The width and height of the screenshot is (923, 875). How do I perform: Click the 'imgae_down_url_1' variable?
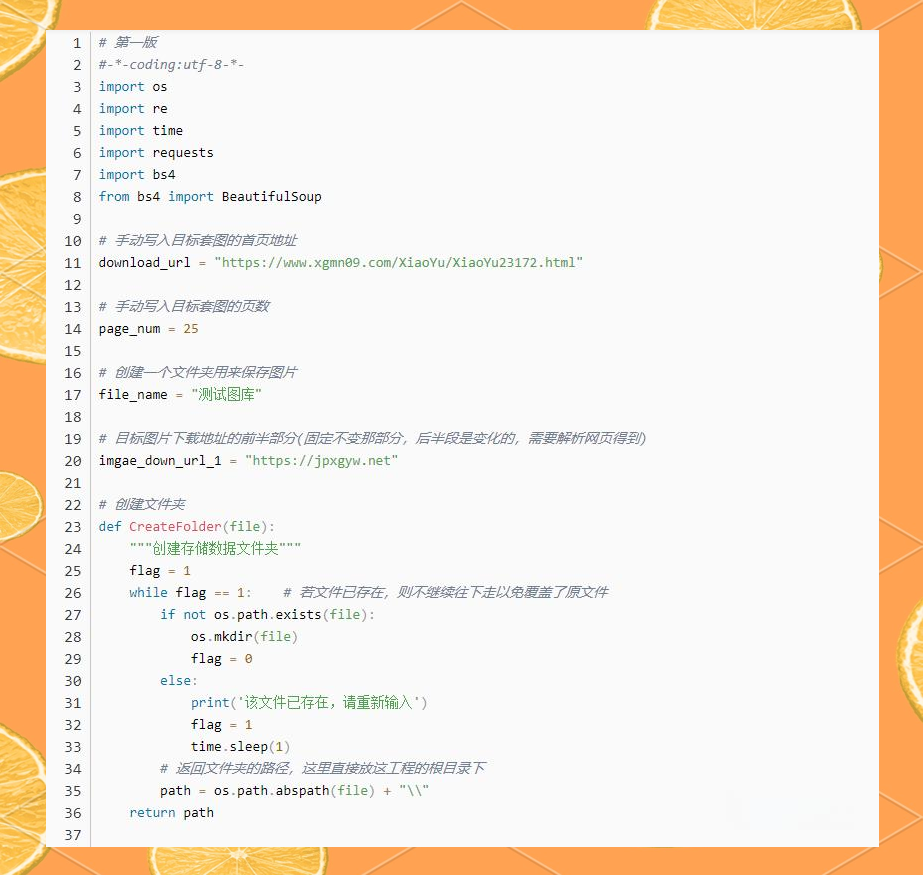coord(160,460)
